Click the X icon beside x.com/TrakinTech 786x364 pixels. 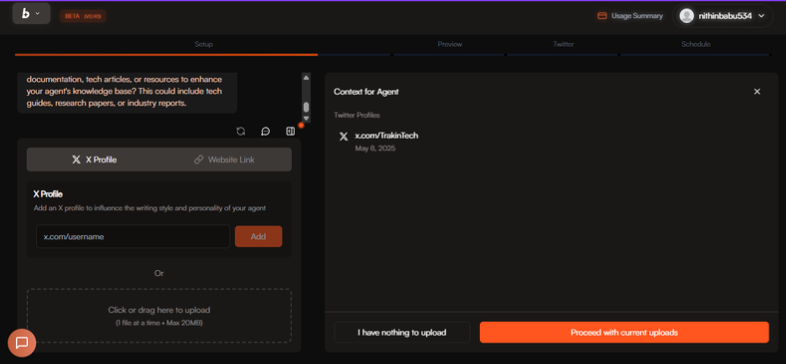(x=343, y=136)
